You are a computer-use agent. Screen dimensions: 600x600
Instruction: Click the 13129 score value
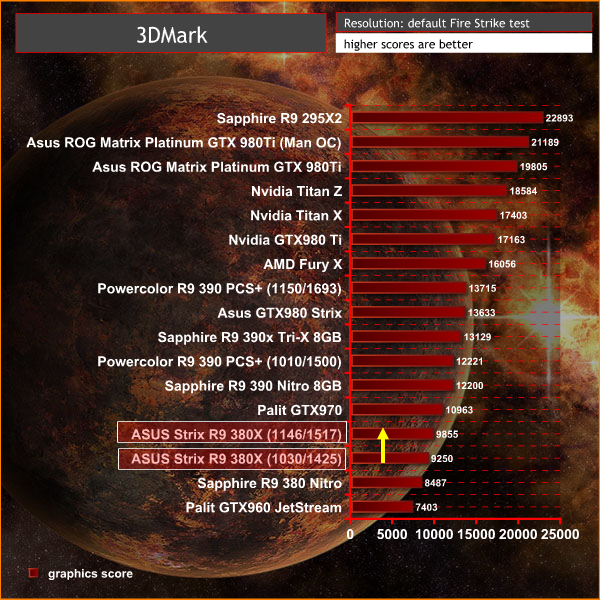tap(477, 337)
